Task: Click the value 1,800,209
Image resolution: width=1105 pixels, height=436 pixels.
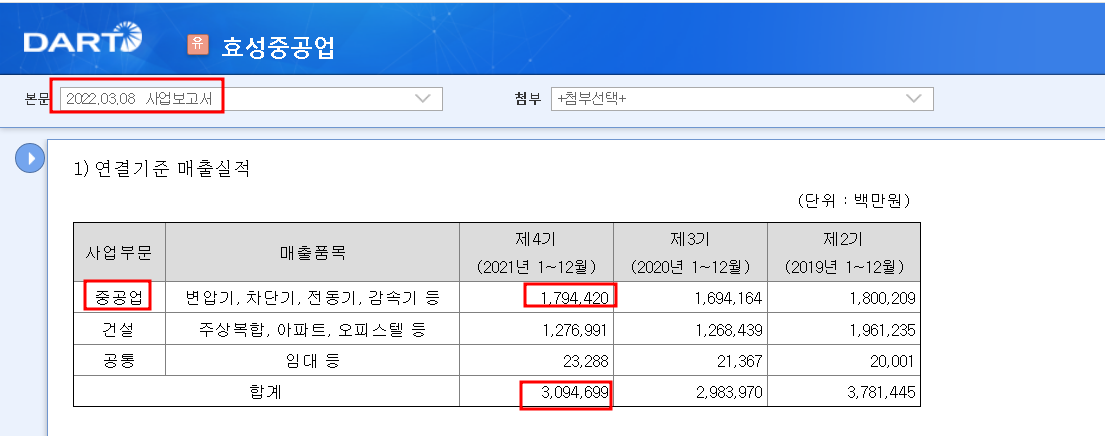Action: click(881, 298)
